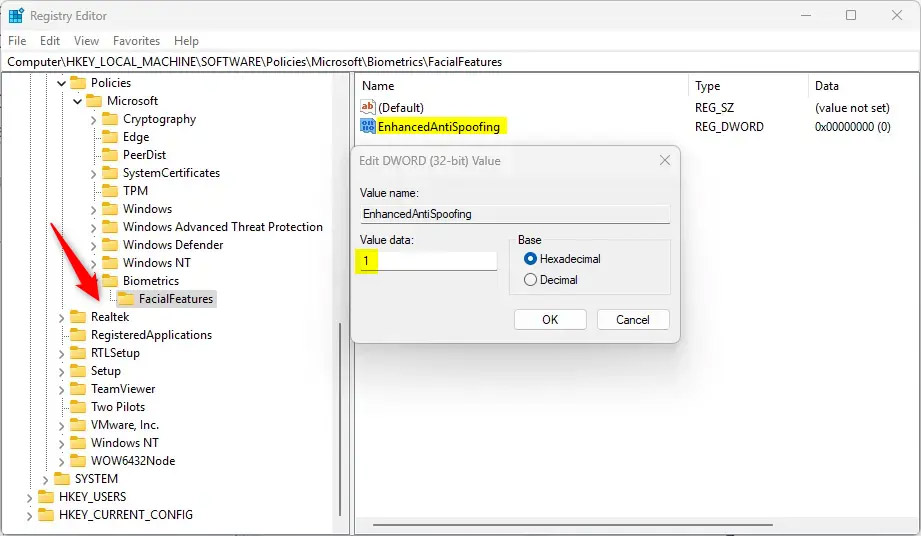
Task: Click the WOW6432Node folder icon
Action: coord(78,461)
